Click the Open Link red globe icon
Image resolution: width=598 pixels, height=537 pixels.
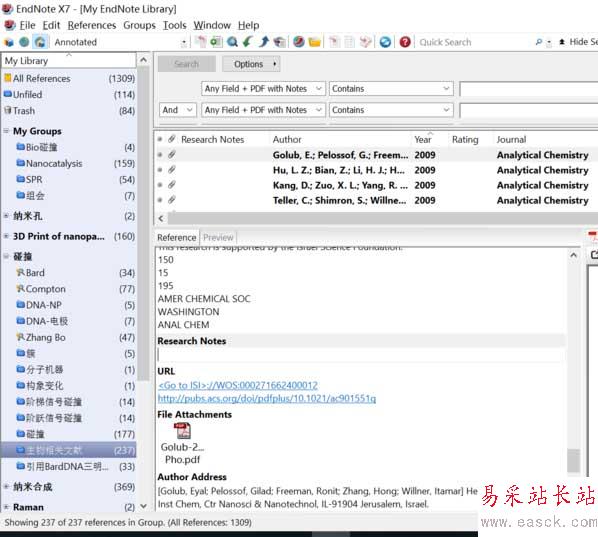coord(299,42)
